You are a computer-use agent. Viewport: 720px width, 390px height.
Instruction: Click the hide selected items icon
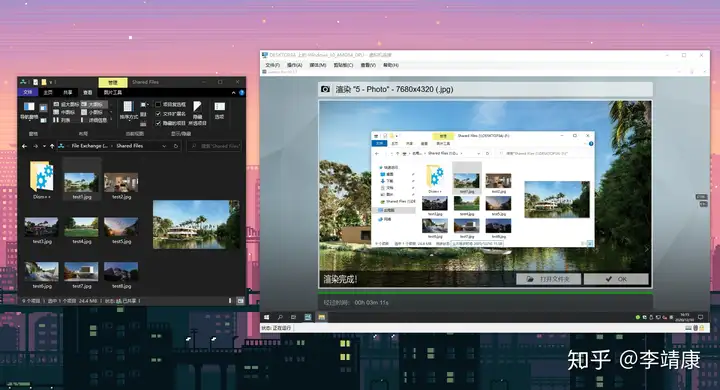point(197,107)
